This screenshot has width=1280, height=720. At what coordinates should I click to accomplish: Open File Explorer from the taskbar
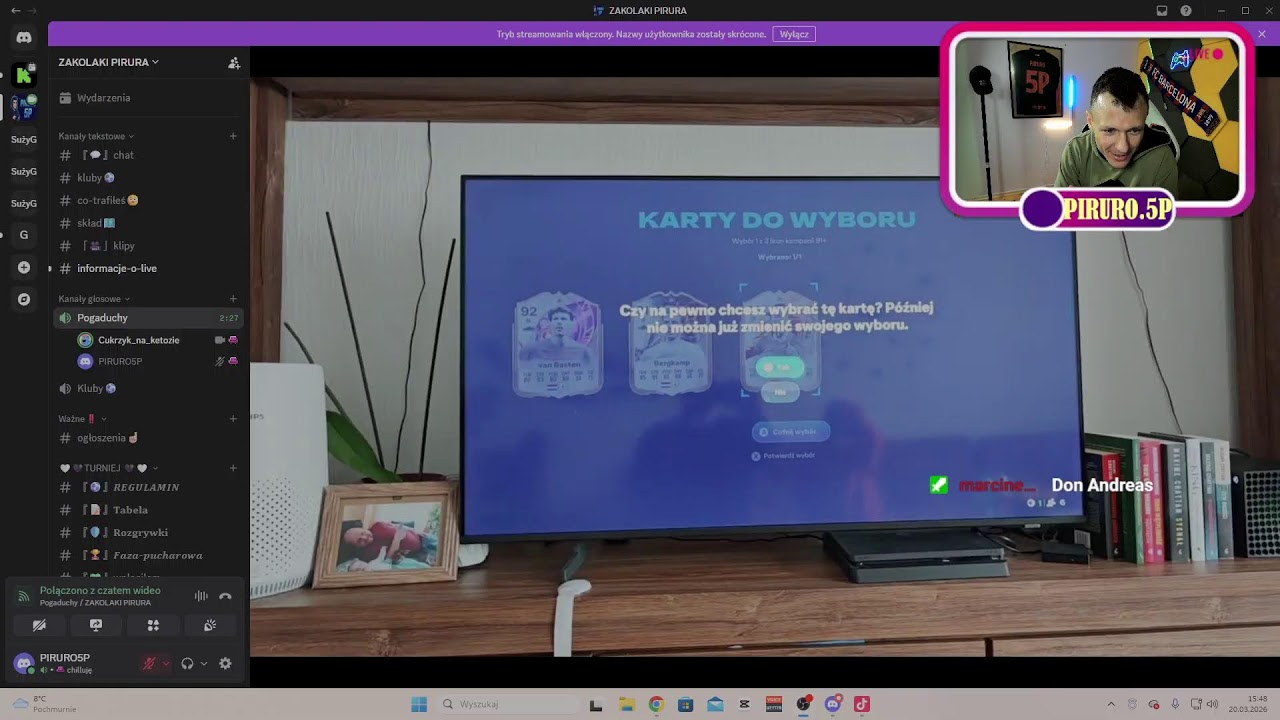[626, 704]
